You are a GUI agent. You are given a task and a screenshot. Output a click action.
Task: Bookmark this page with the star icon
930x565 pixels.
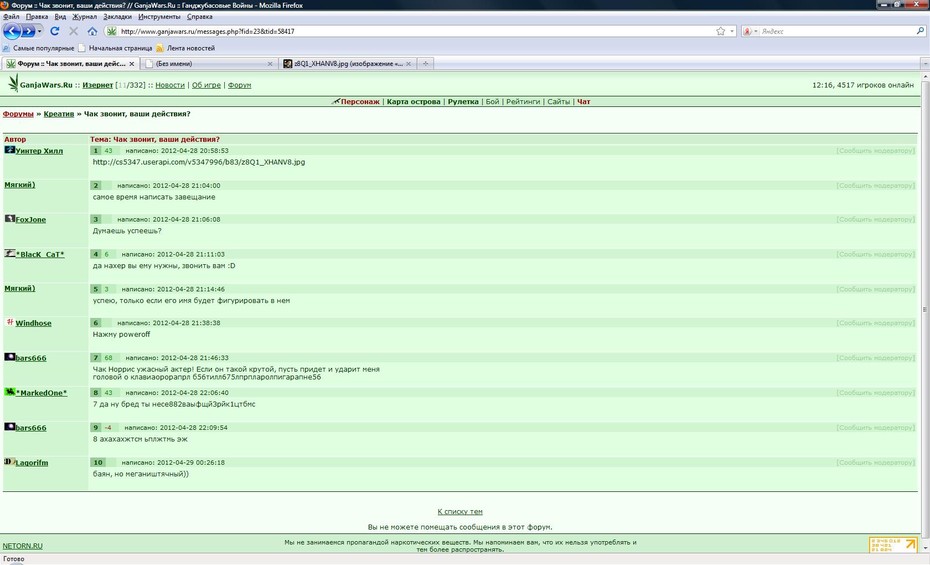(720, 31)
